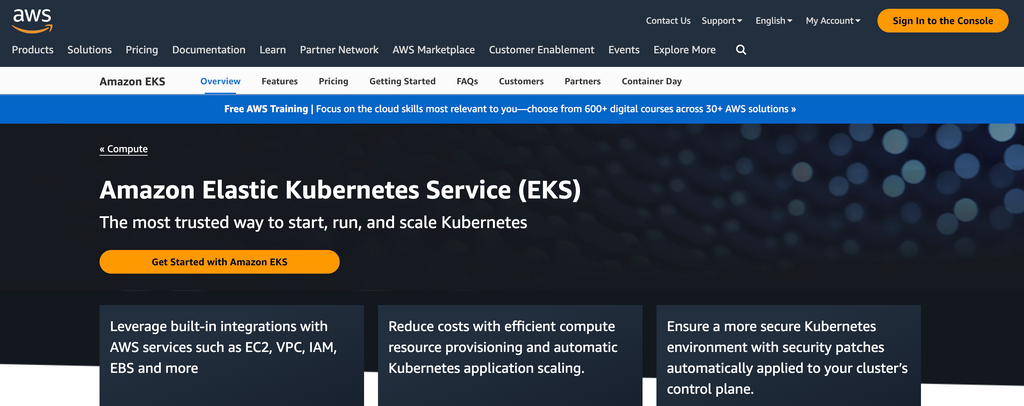Open AWS Marketplace in navigation
This screenshot has height=406, width=1024.
(x=434, y=50)
